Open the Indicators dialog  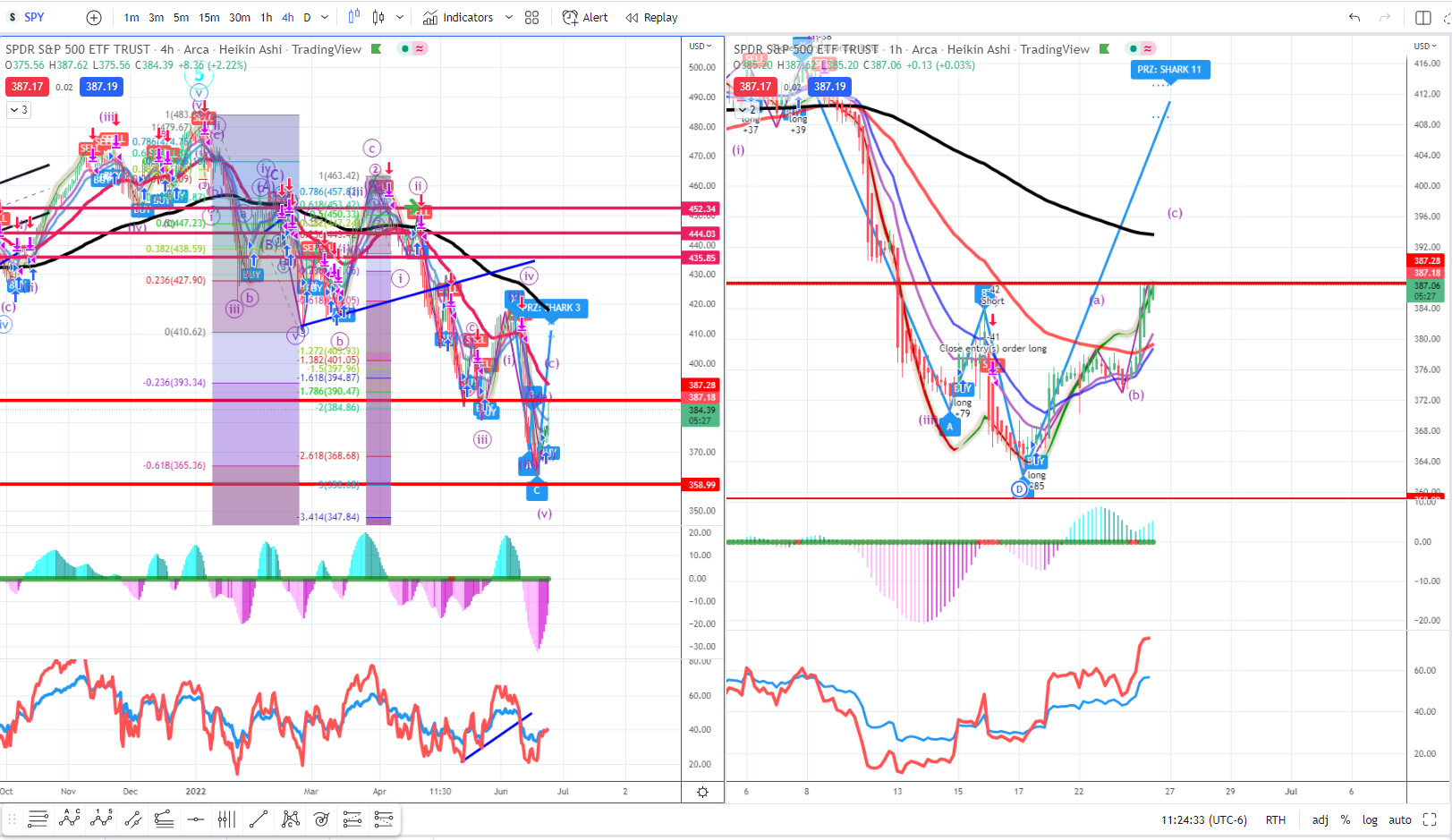[458, 17]
